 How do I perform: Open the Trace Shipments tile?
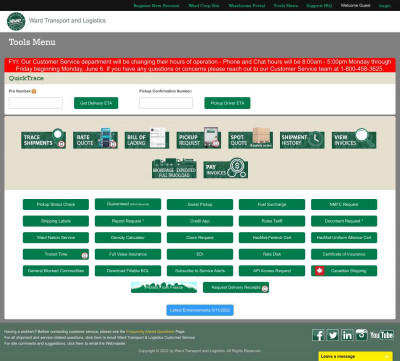[43, 140]
